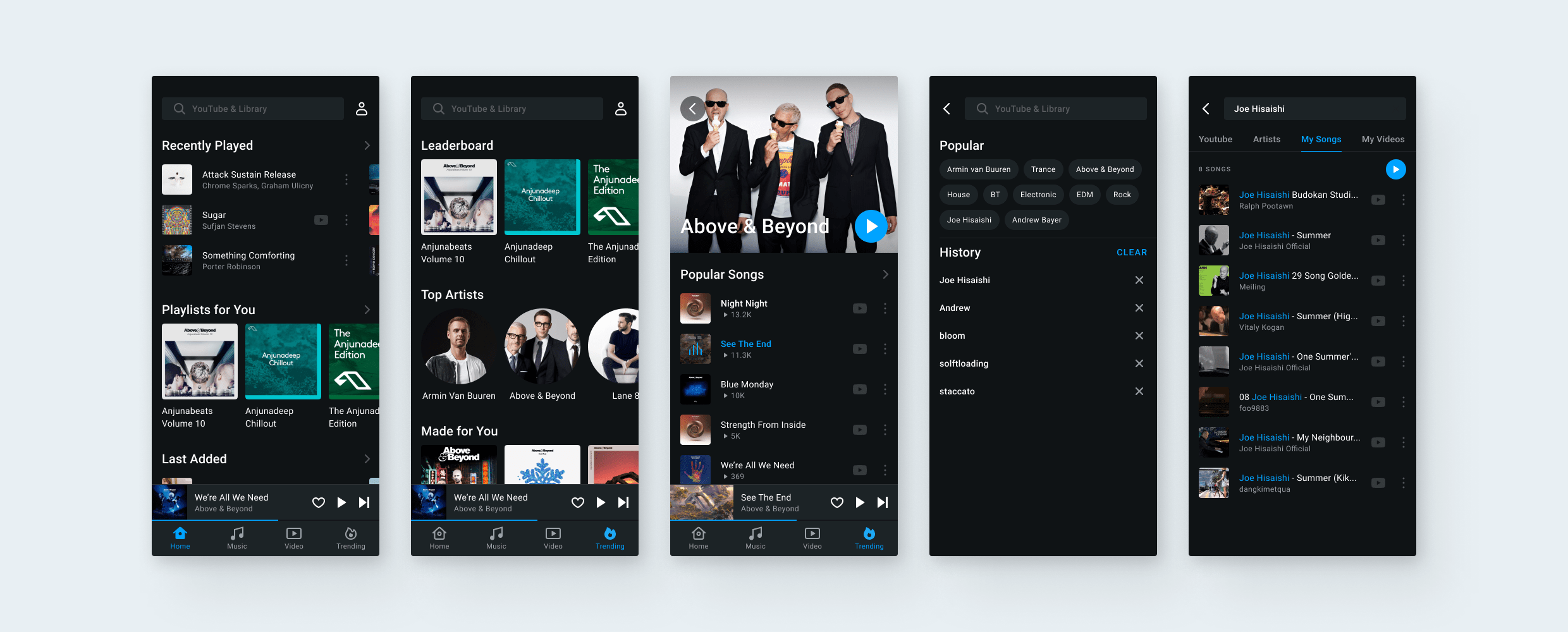Play all 8 songs in My Songs
Screen dimensions: 1568x632
tap(1396, 169)
